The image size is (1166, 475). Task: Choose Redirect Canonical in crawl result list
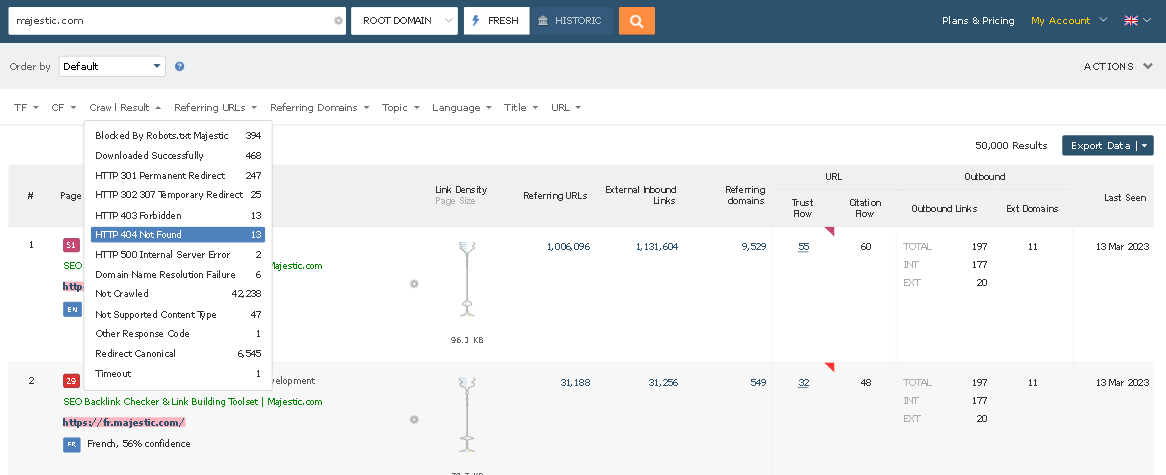(177, 354)
